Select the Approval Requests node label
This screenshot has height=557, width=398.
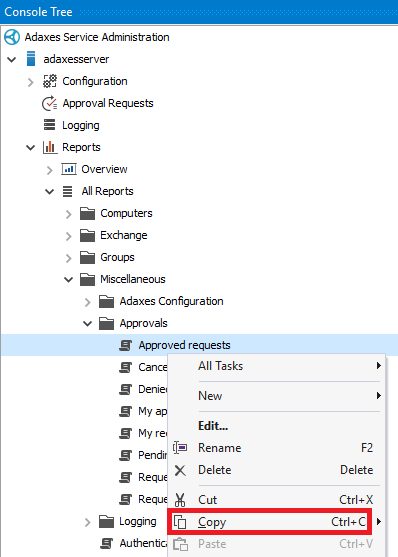pos(108,103)
